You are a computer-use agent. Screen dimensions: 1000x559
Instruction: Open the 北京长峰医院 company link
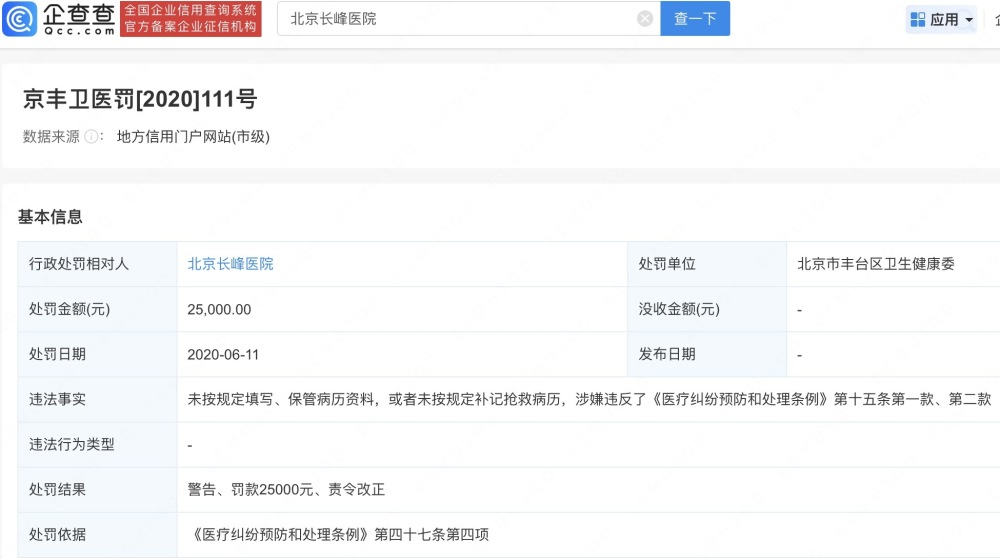(230, 264)
